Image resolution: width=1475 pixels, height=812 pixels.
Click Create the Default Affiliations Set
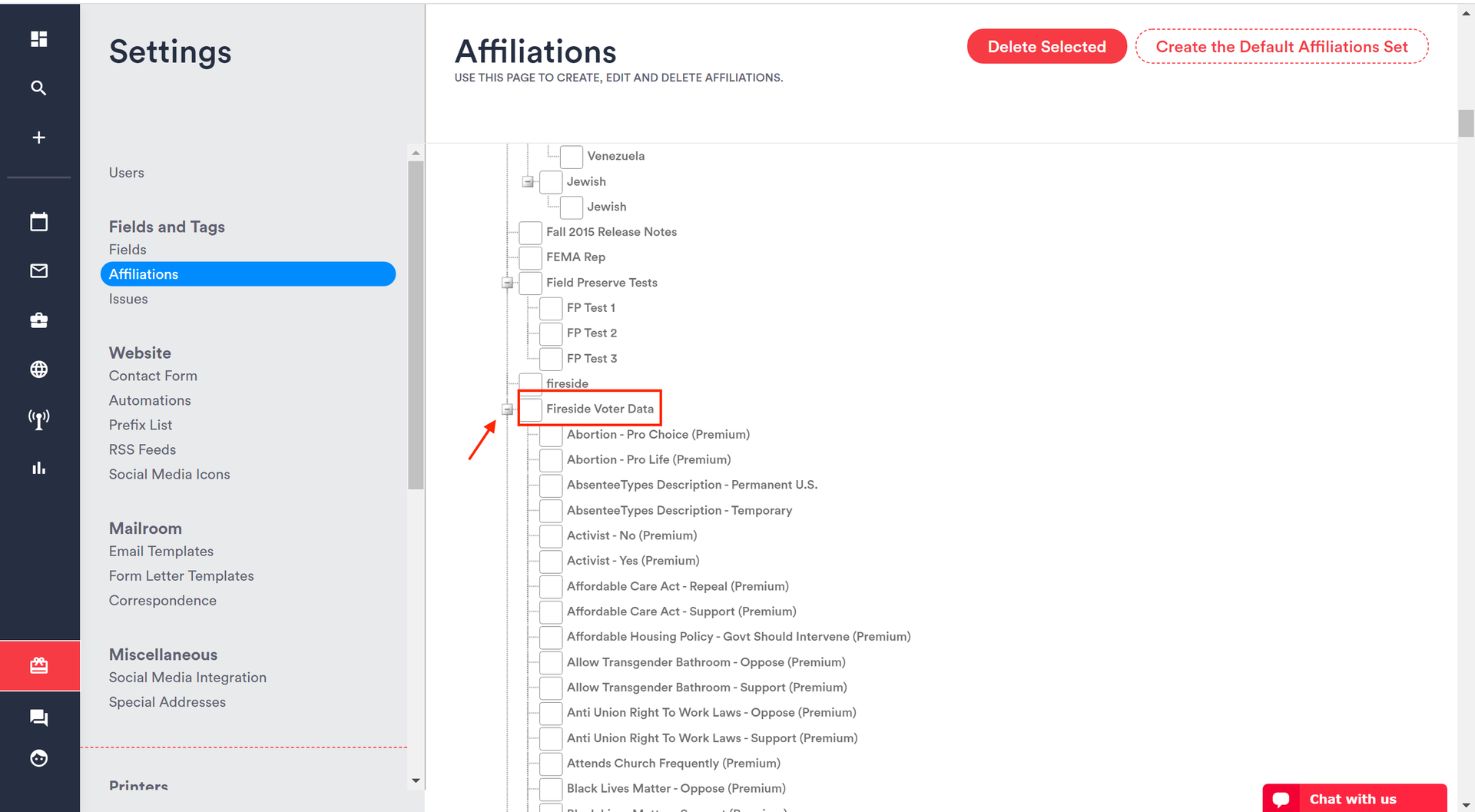coord(1281,46)
